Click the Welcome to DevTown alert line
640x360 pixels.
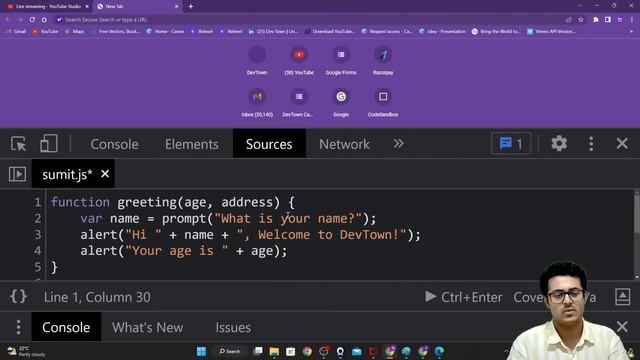click(x=250, y=235)
